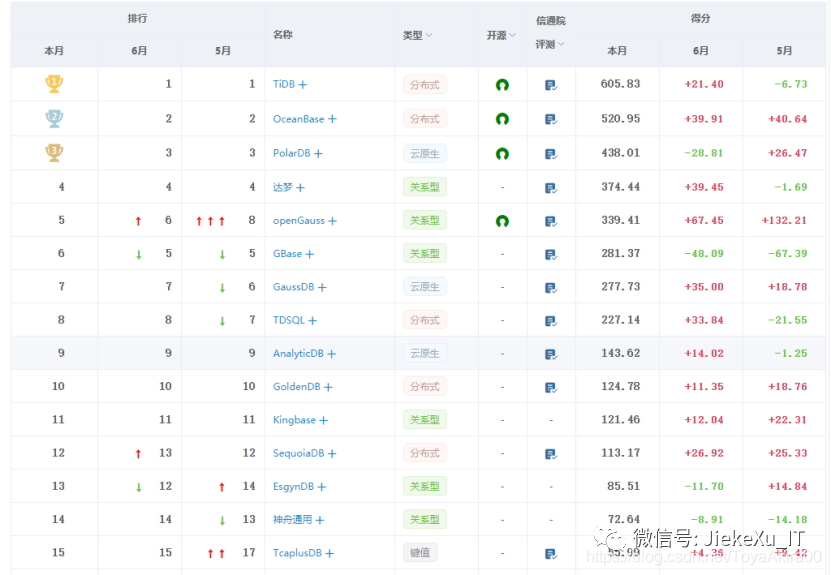Click the 关系型 tag in 达梦 row
Screen dimensions: 831x575
click(x=425, y=187)
